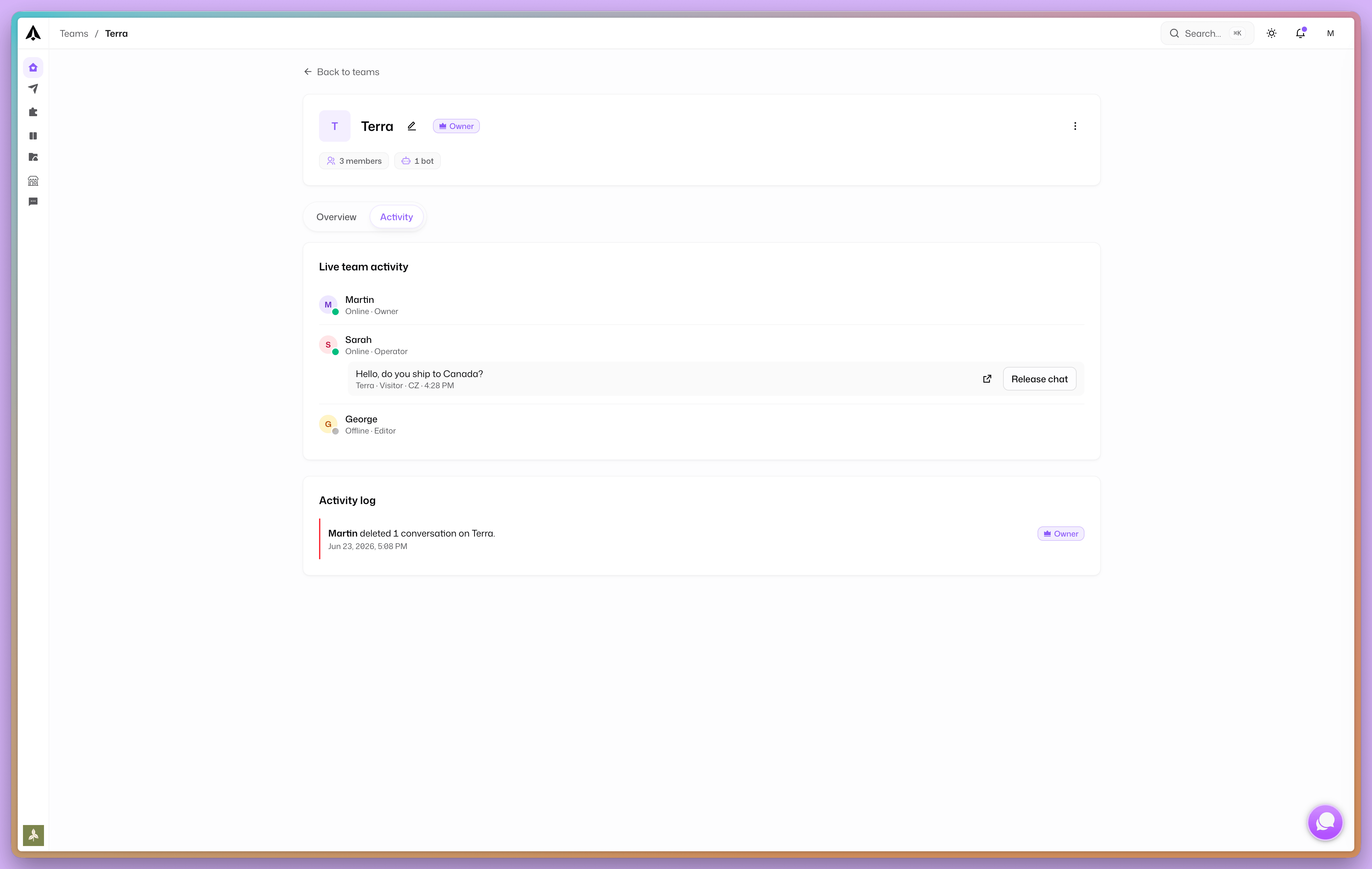This screenshot has height=869, width=1372.
Task: Click 'Offline · Editor' status under George
Action: (370, 431)
